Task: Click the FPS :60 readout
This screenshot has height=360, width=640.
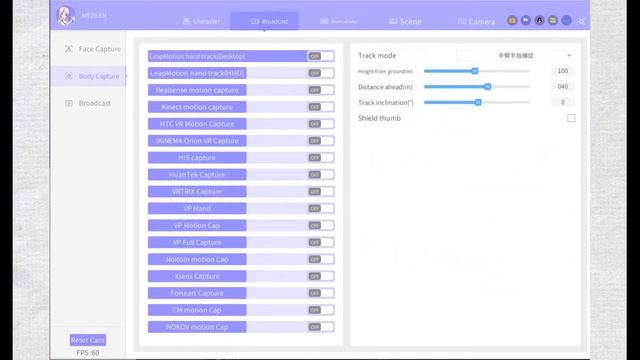Action: pos(88,353)
